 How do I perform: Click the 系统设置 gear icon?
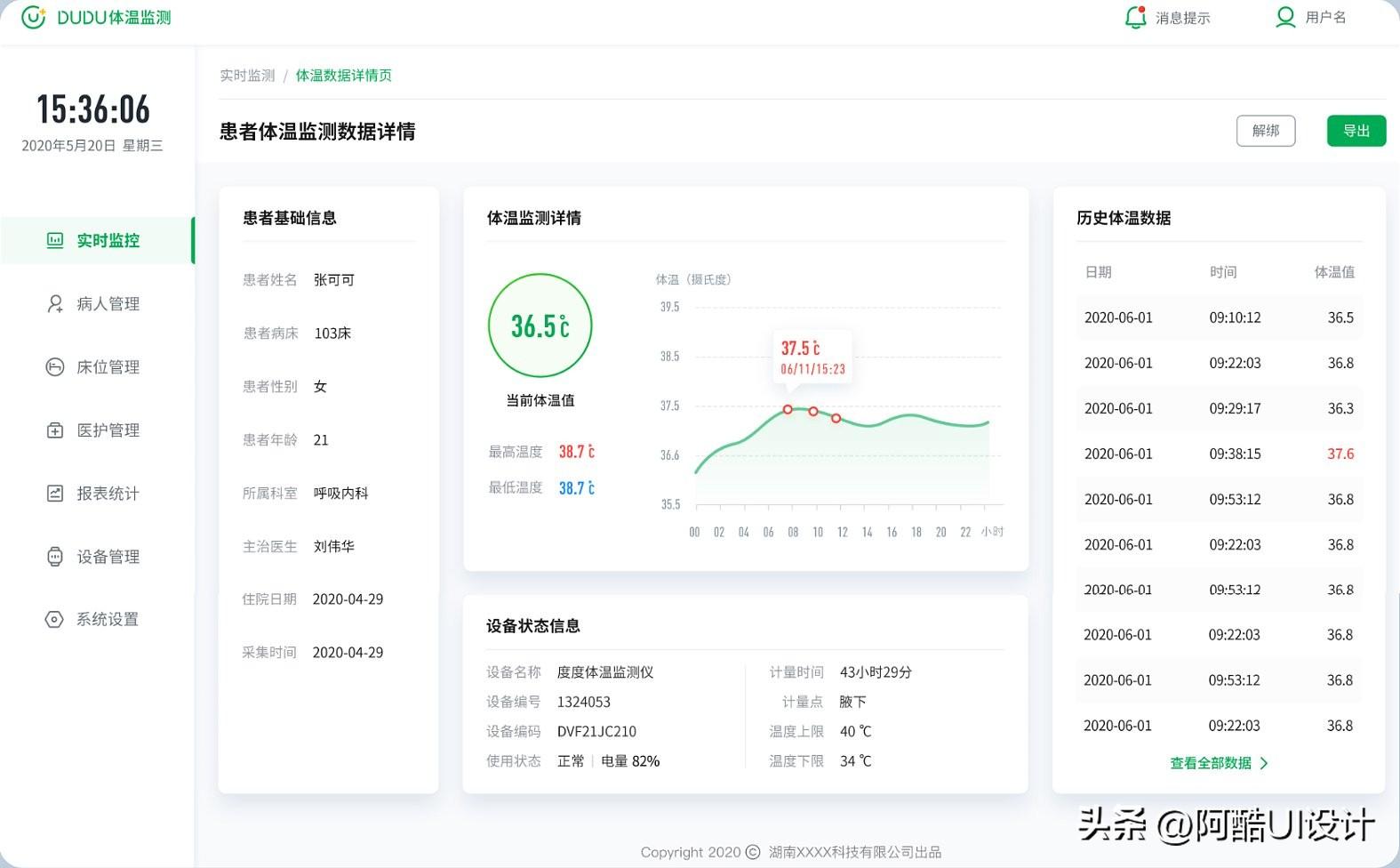[x=54, y=619]
